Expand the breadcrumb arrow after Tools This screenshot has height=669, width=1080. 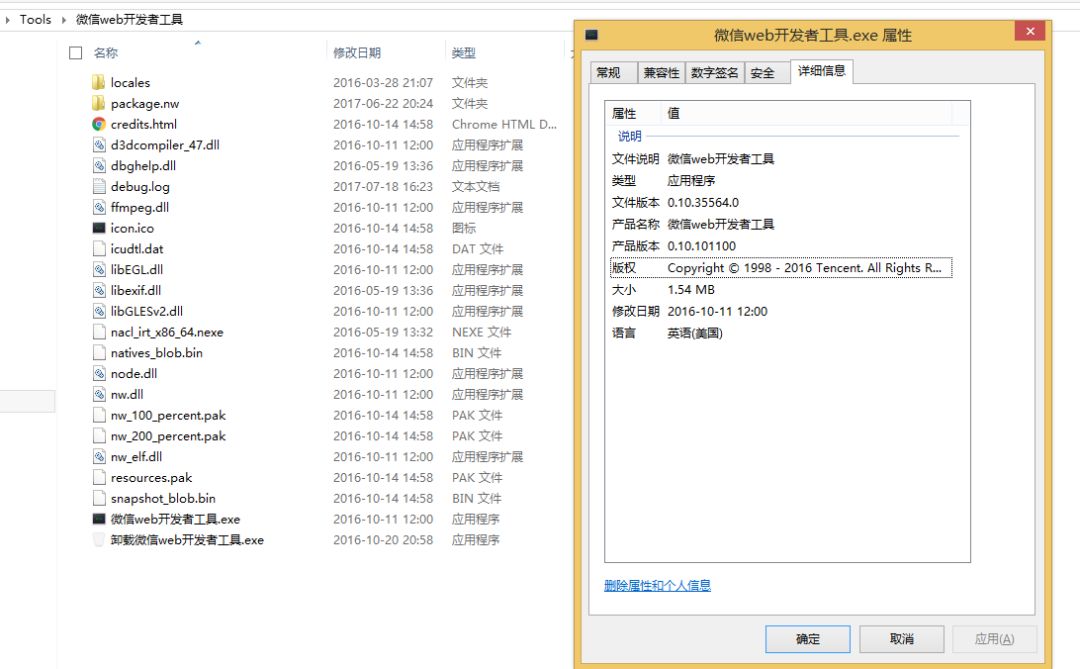pyautogui.click(x=64, y=20)
